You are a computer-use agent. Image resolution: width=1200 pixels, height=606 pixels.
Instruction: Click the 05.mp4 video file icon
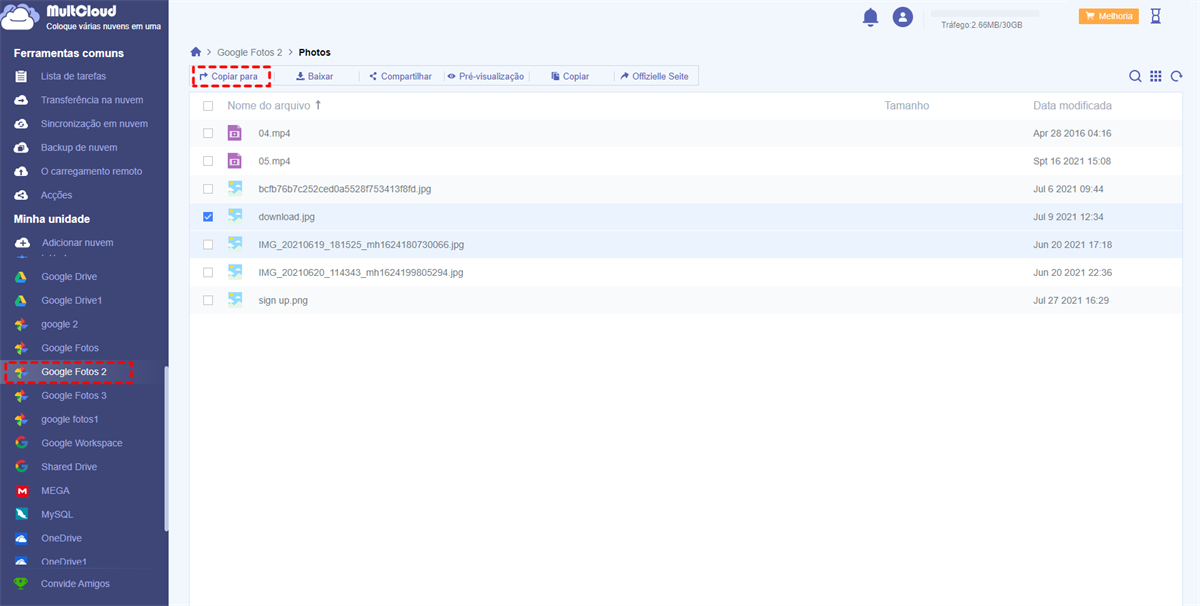pyautogui.click(x=235, y=161)
